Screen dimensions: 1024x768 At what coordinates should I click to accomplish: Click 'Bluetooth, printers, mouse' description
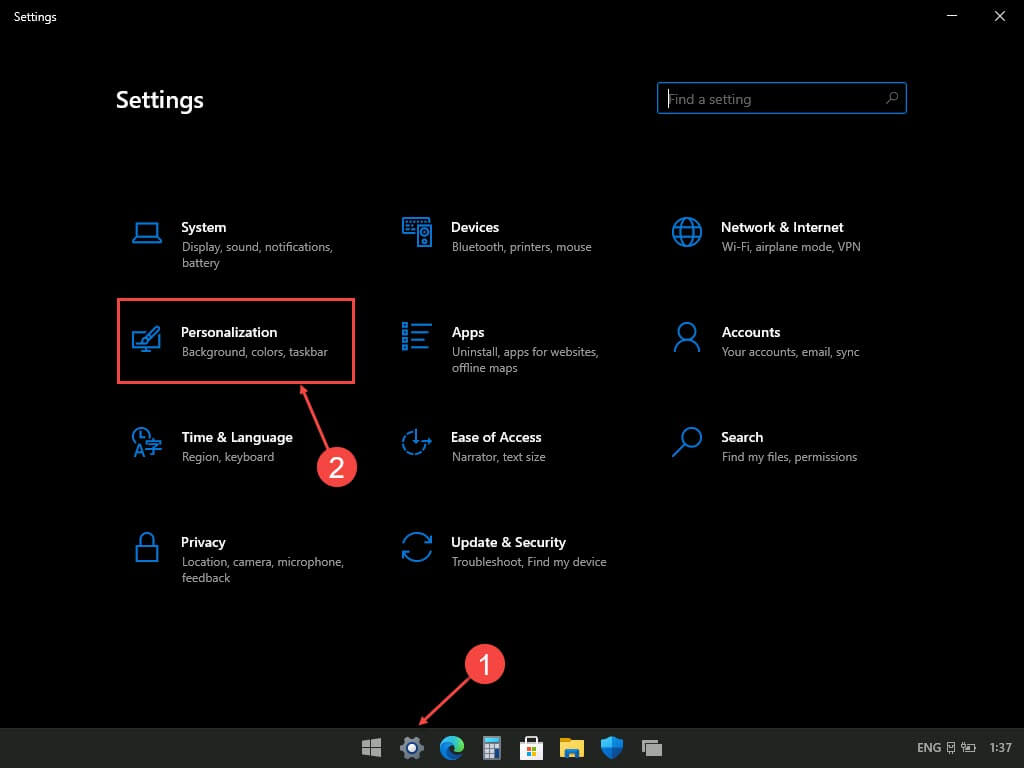click(x=521, y=247)
